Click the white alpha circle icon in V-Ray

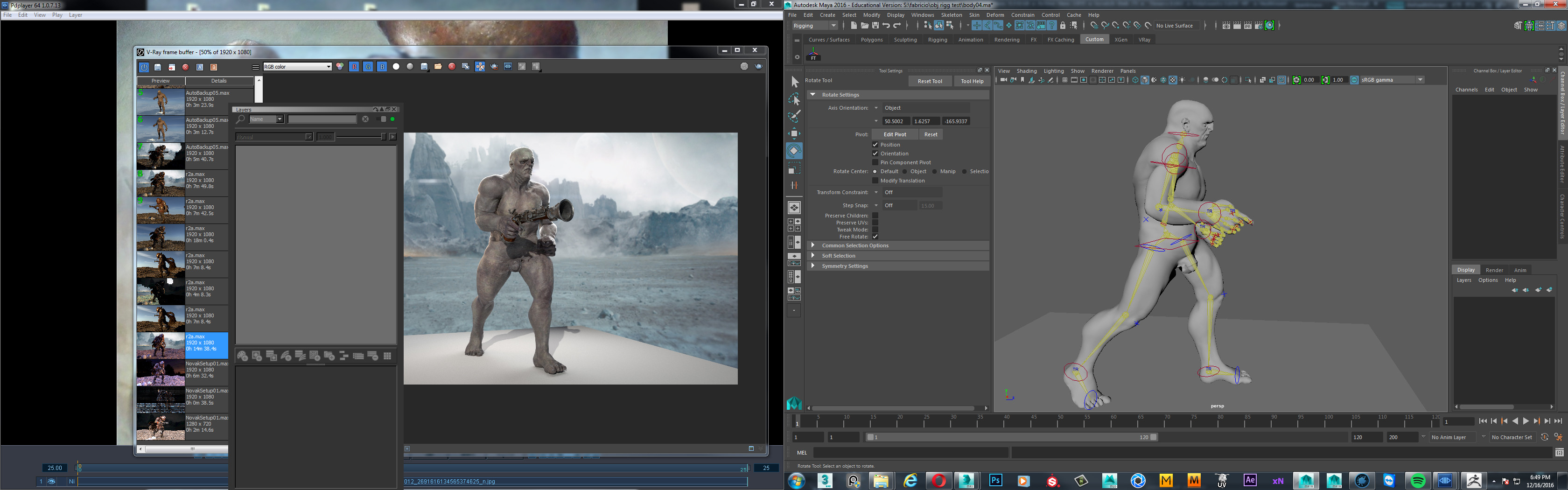pyautogui.click(x=396, y=66)
